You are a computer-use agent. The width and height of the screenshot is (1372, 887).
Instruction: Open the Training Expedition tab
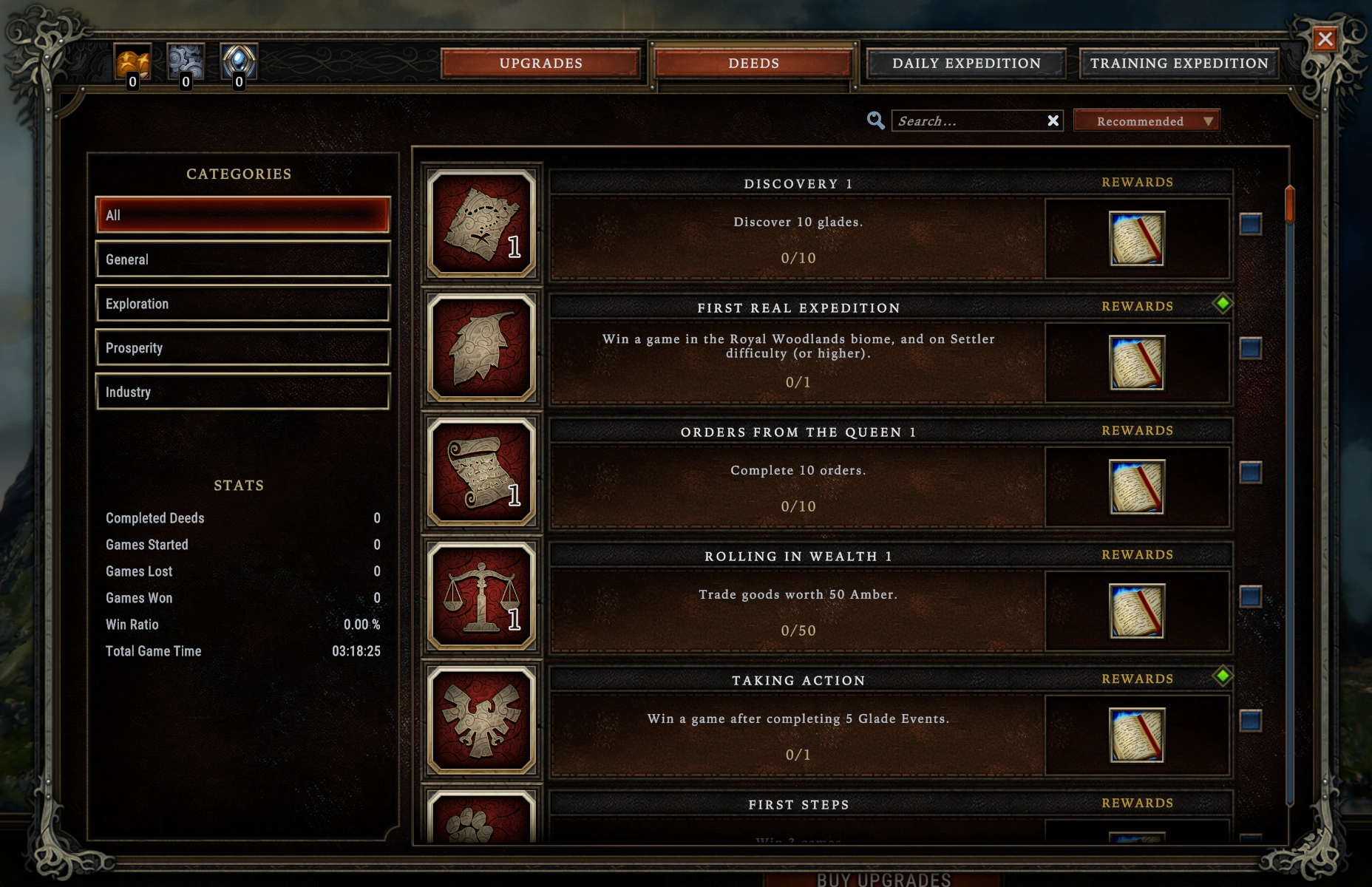pos(1179,64)
